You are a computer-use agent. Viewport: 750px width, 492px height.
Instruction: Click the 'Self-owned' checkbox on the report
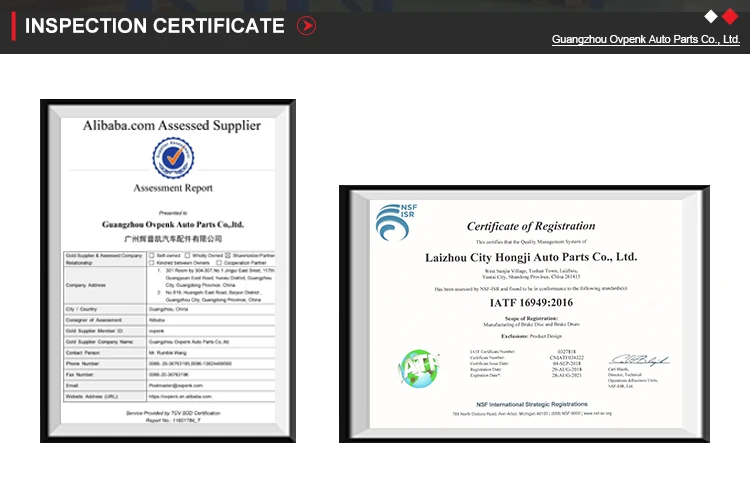click(152, 255)
